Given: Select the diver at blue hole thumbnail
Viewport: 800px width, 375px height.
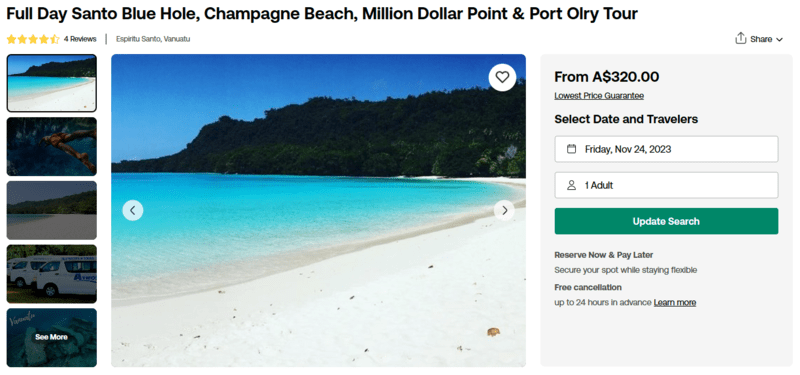Looking at the screenshot, I should coord(52,147).
